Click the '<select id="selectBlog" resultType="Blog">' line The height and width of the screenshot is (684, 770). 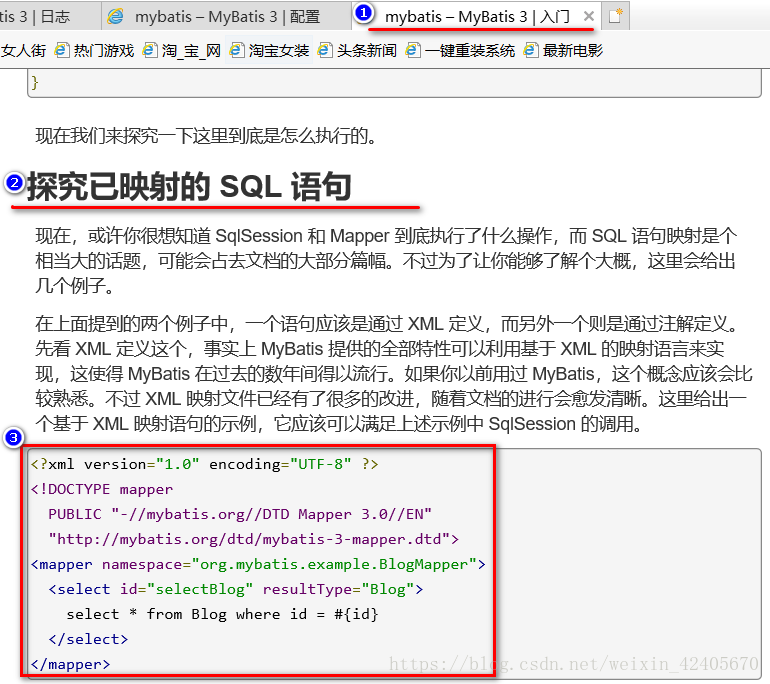(x=236, y=589)
